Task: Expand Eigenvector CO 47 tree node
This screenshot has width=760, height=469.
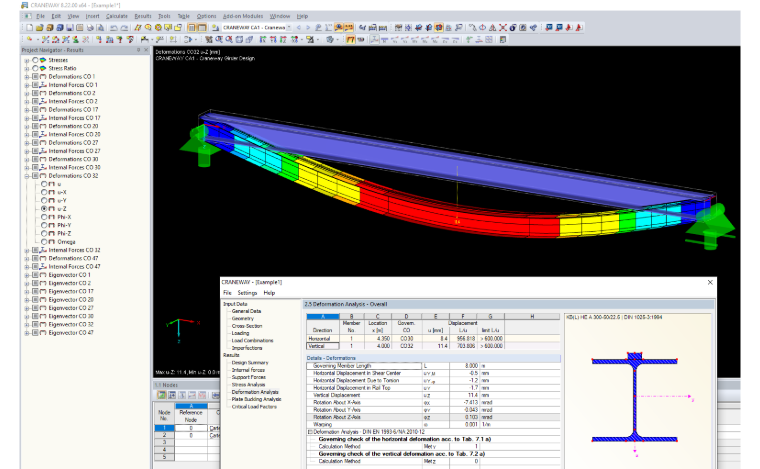Action: (x=27, y=333)
